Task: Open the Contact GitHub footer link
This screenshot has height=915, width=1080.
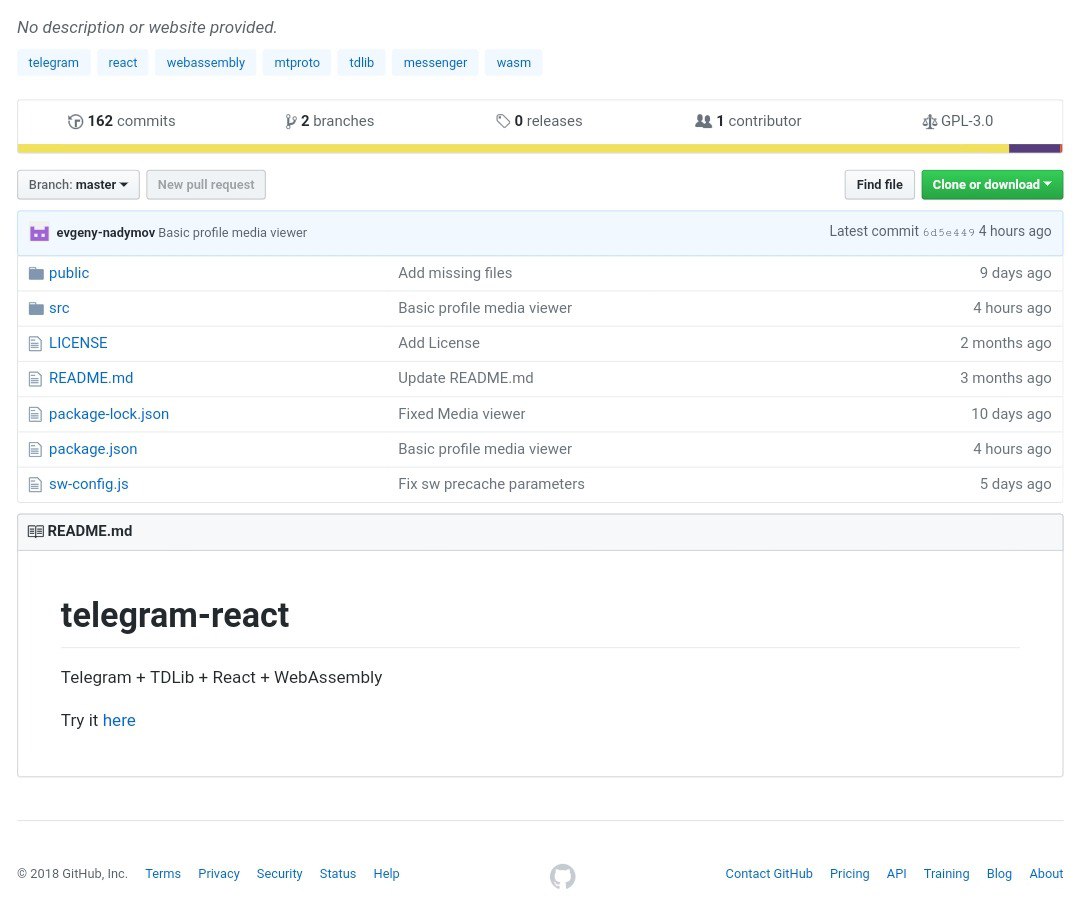Action: click(x=769, y=874)
